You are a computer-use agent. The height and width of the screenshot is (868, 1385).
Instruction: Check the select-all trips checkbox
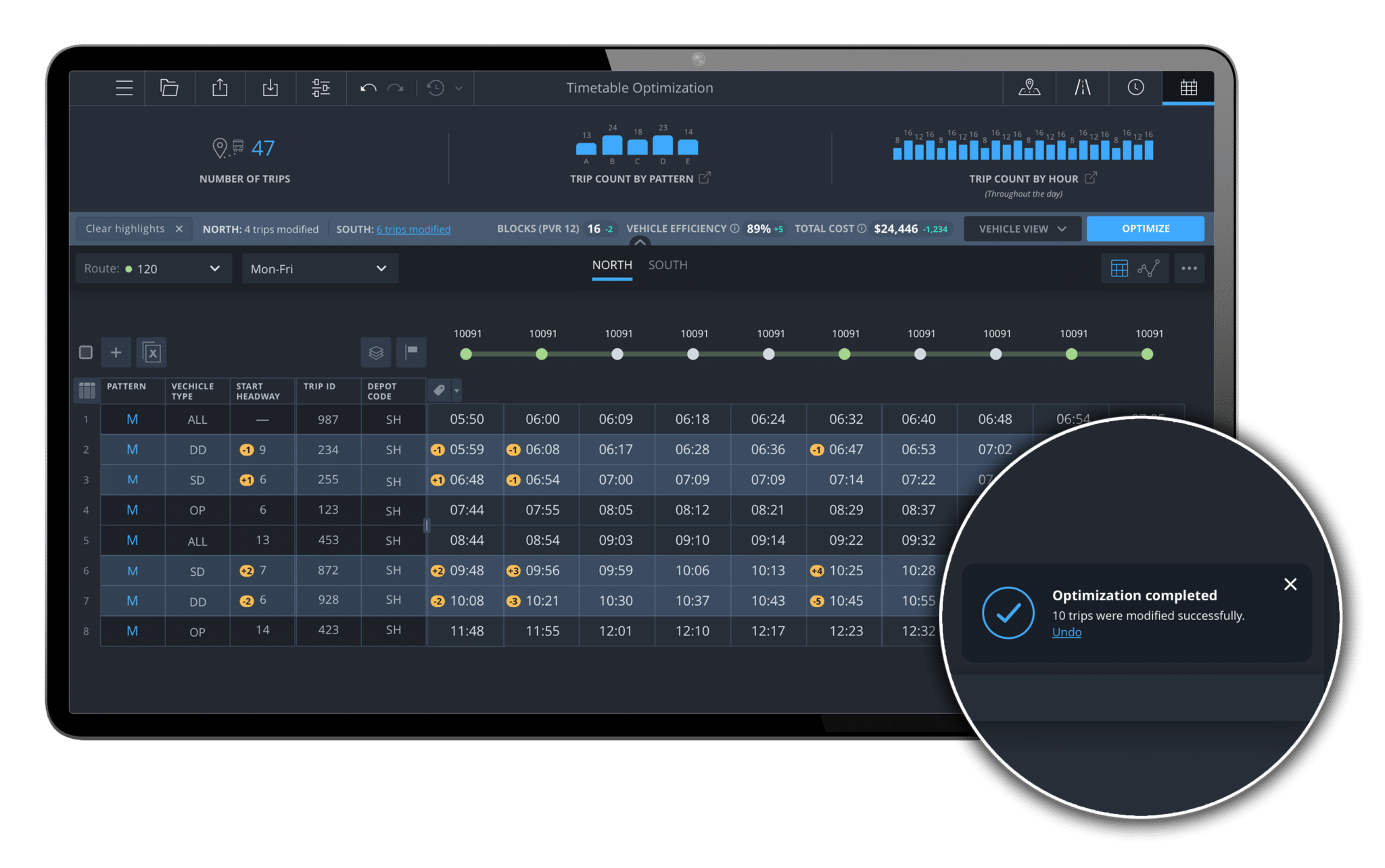click(x=86, y=352)
